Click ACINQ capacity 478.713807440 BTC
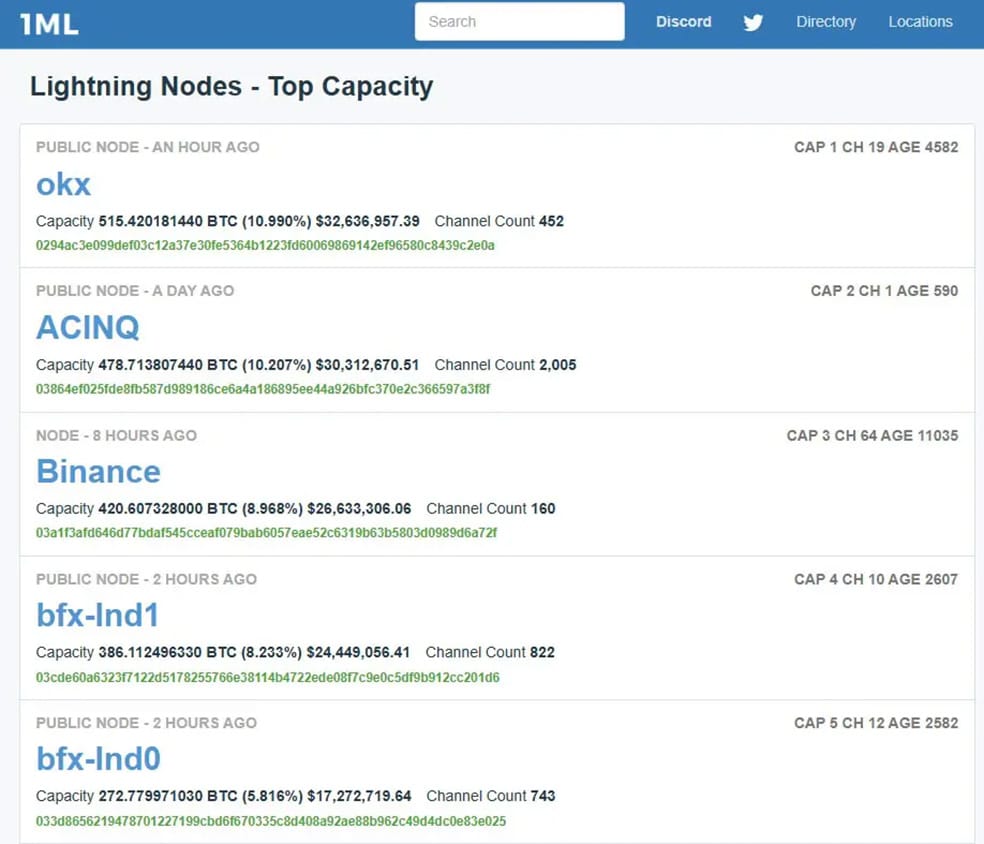984x844 pixels. click(168, 365)
